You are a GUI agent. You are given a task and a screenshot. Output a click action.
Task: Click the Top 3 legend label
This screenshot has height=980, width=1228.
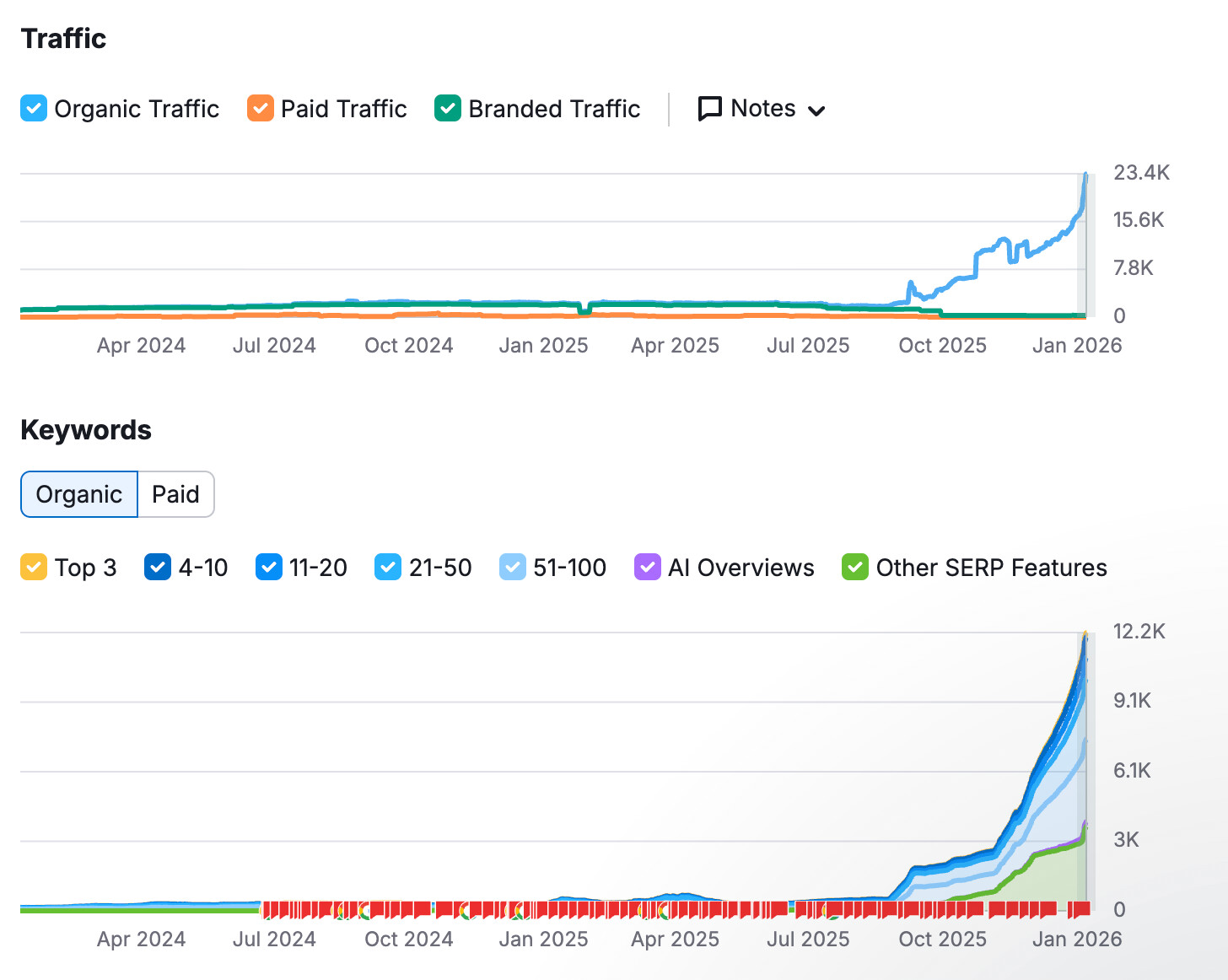[x=85, y=568]
